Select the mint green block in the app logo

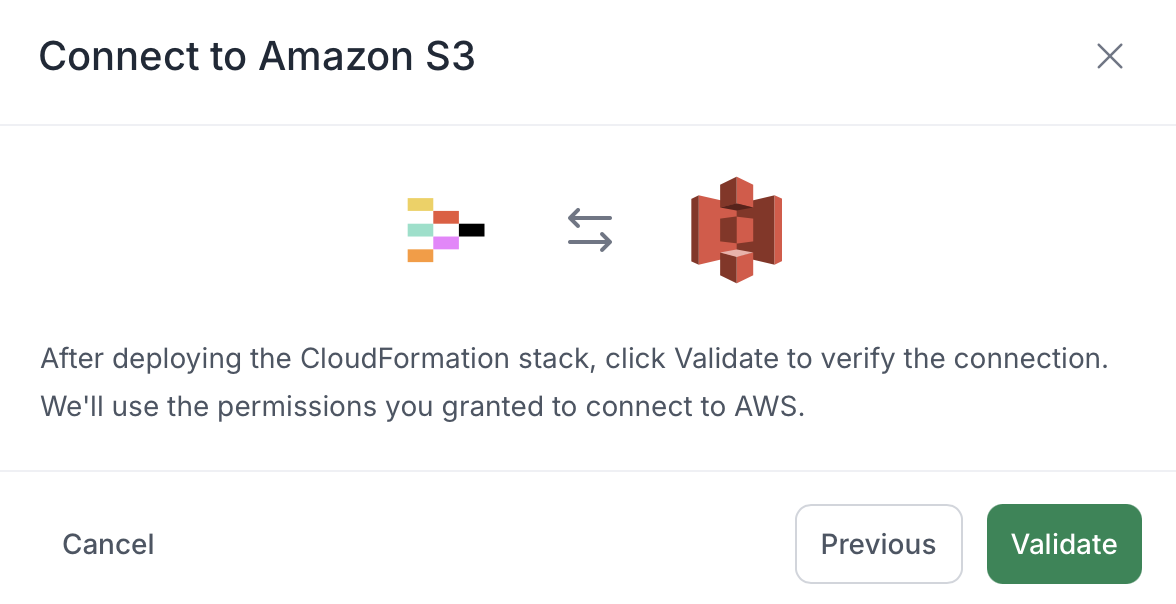click(x=420, y=230)
